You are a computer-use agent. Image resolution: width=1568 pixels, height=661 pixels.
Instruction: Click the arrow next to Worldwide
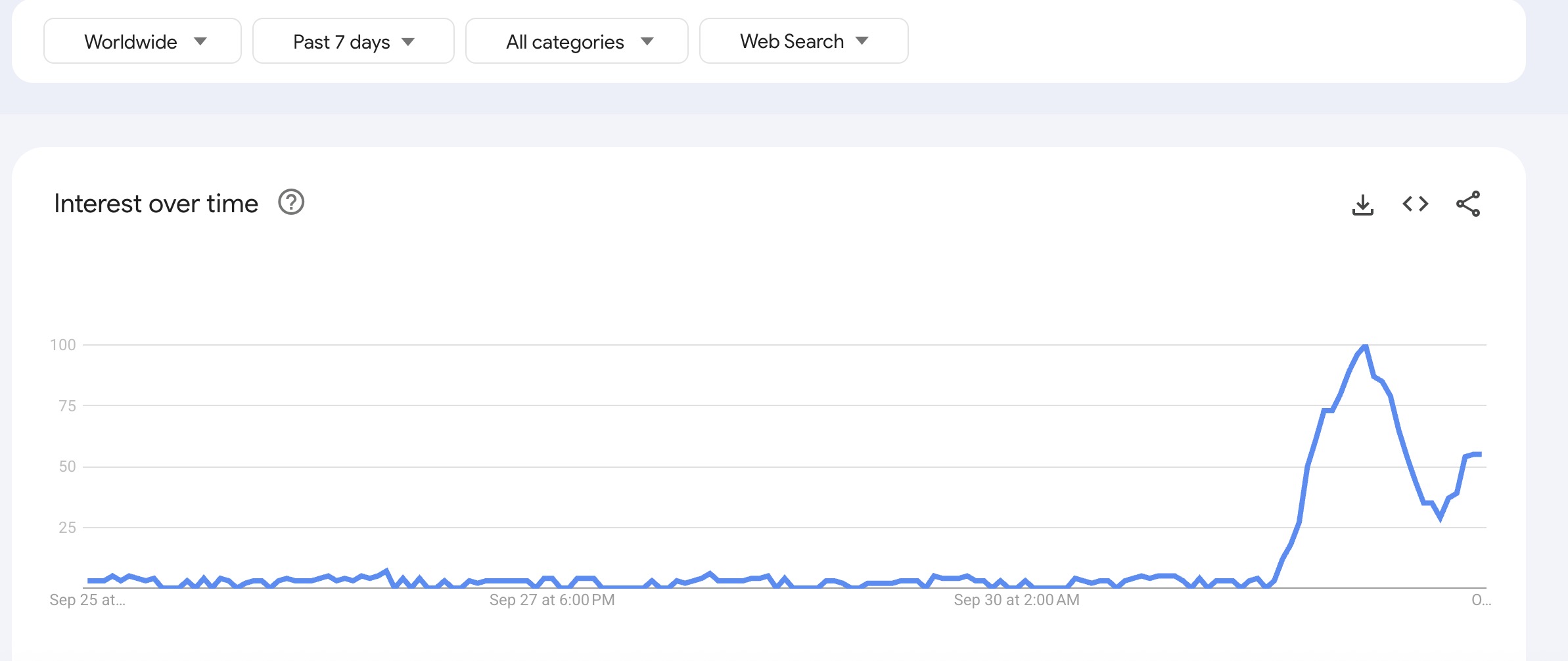(200, 41)
